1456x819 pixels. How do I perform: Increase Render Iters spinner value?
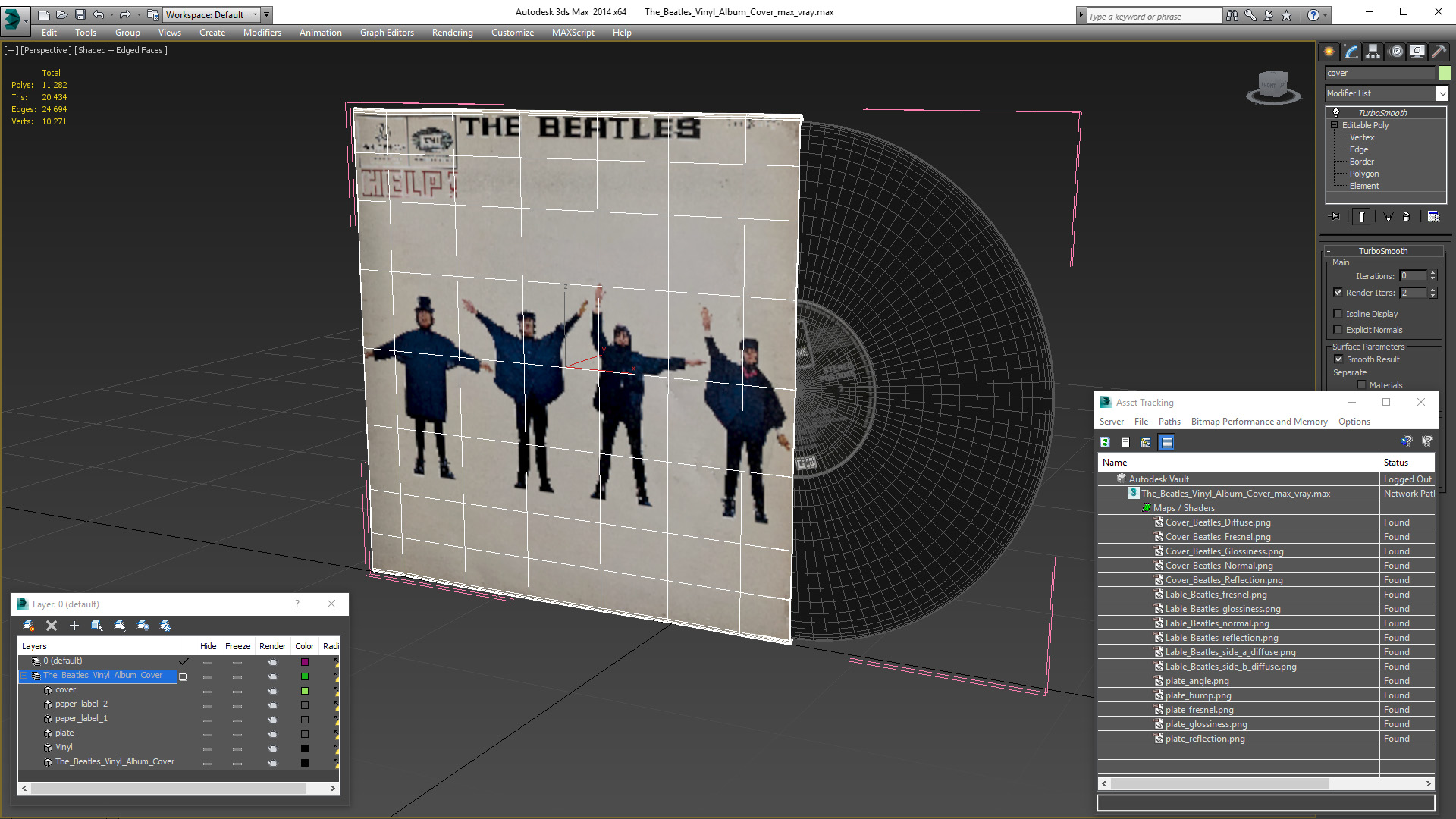pyautogui.click(x=1433, y=290)
